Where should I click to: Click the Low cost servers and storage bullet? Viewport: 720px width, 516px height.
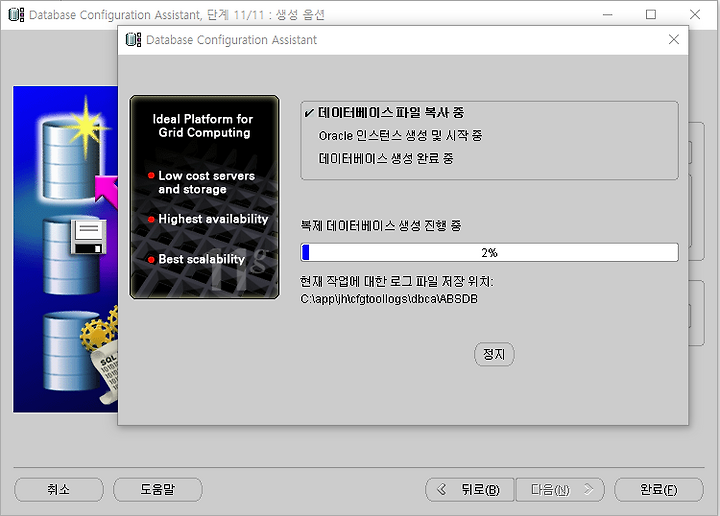201,182
